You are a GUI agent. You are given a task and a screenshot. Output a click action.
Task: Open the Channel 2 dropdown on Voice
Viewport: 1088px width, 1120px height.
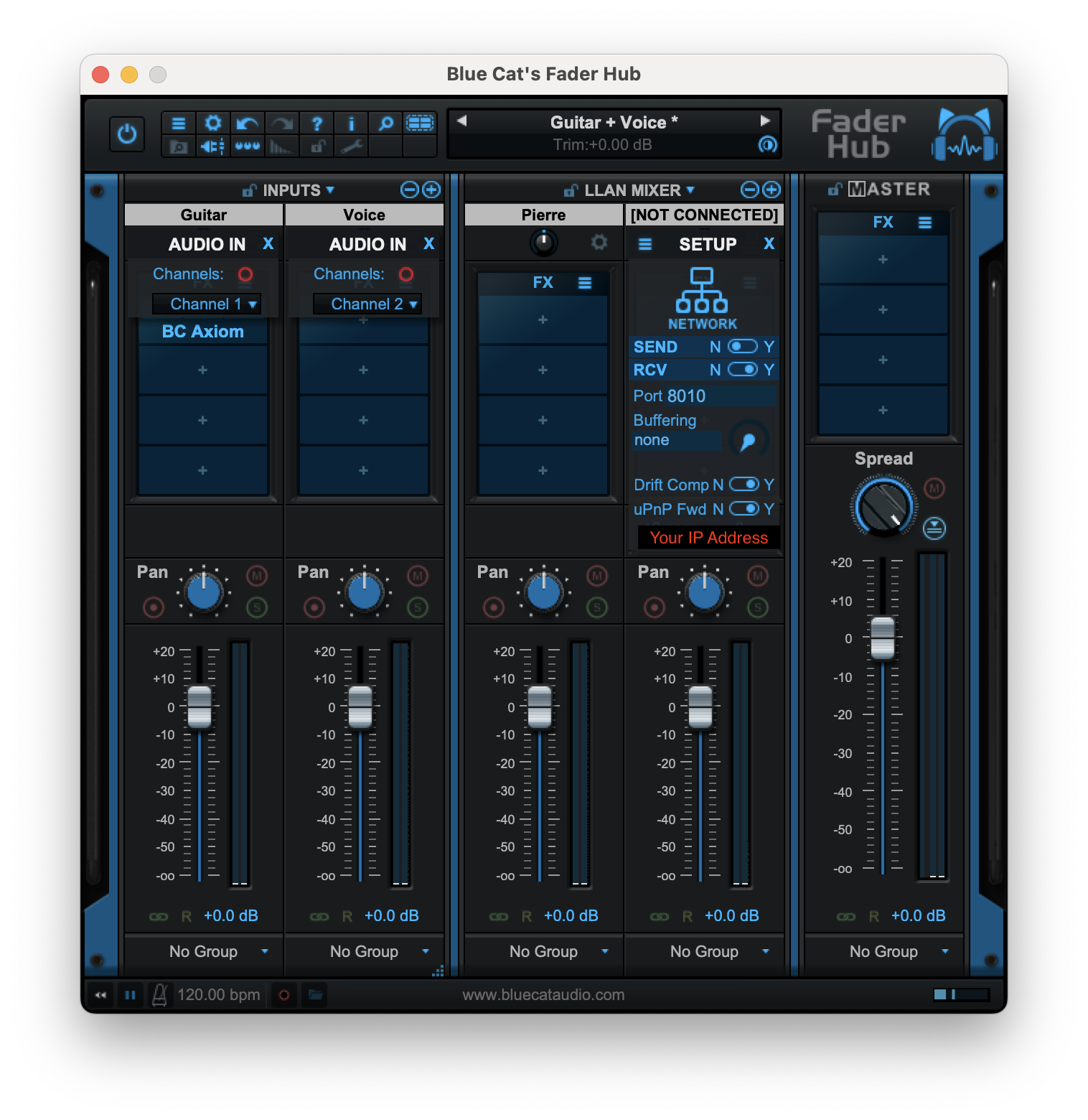[x=367, y=304]
